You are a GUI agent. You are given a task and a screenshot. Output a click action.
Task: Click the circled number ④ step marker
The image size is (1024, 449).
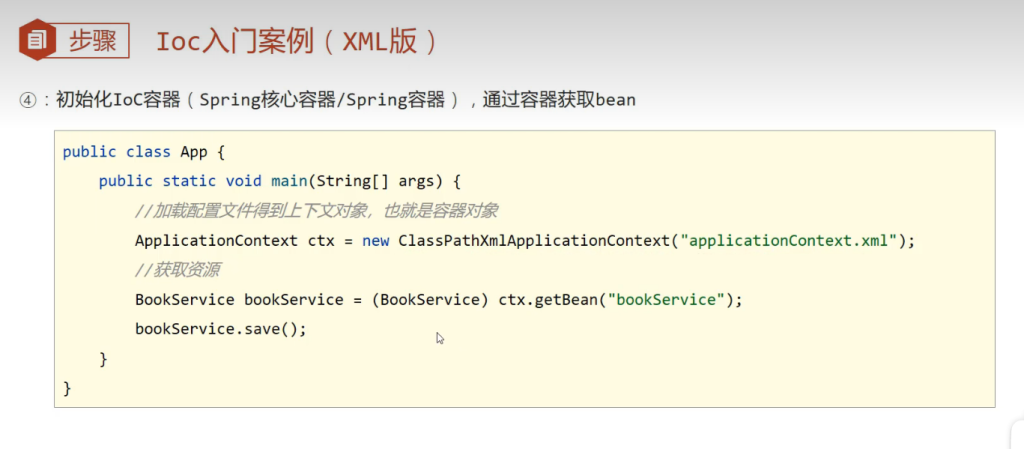tap(28, 100)
